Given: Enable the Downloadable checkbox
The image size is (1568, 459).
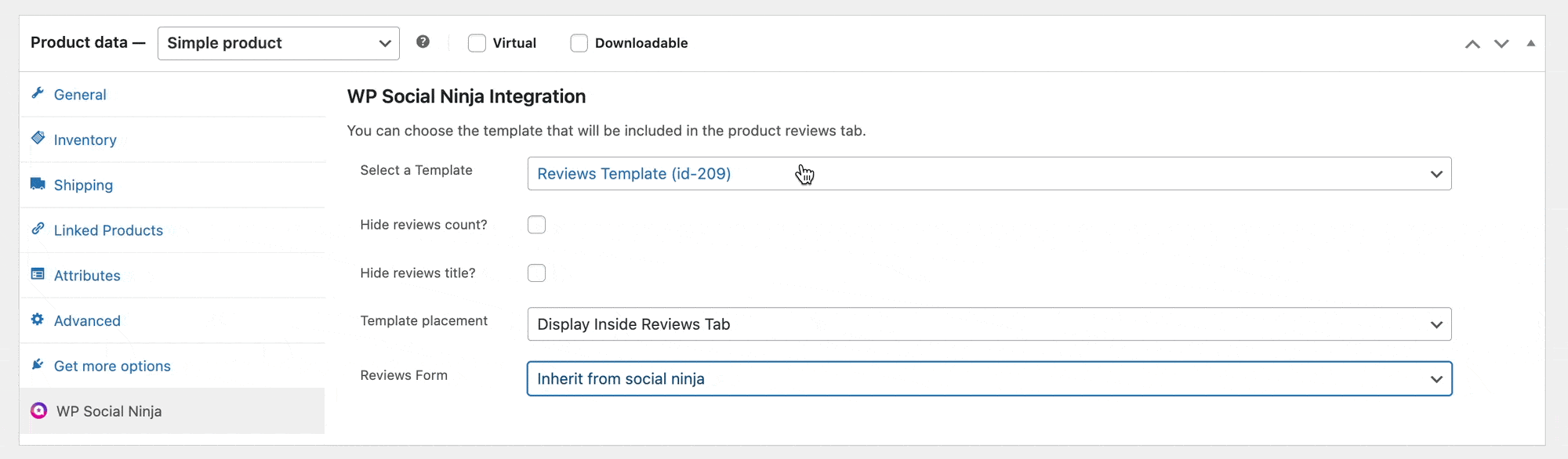Looking at the screenshot, I should [x=579, y=43].
